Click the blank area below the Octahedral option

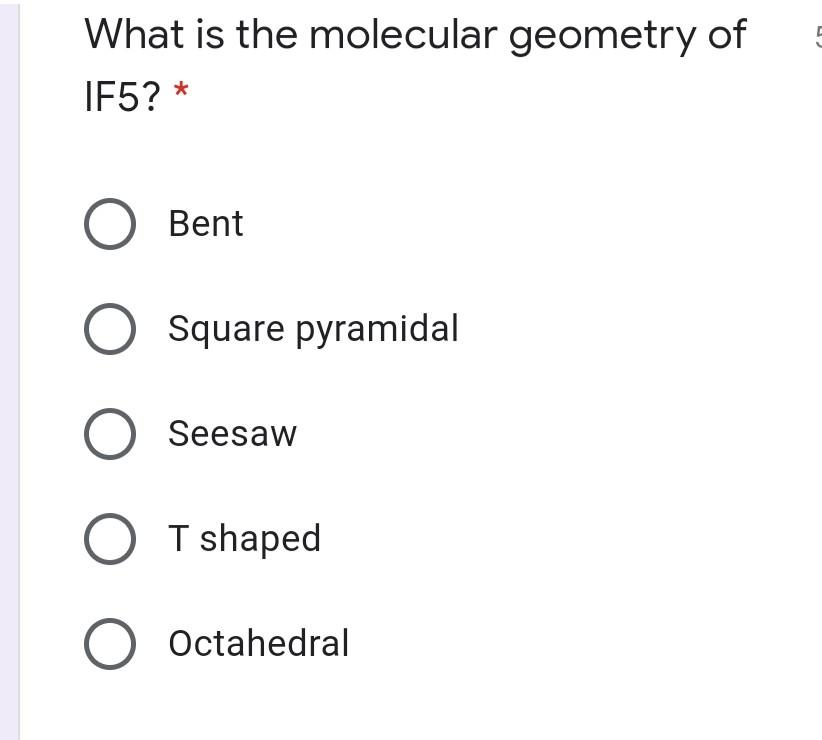[400, 710]
